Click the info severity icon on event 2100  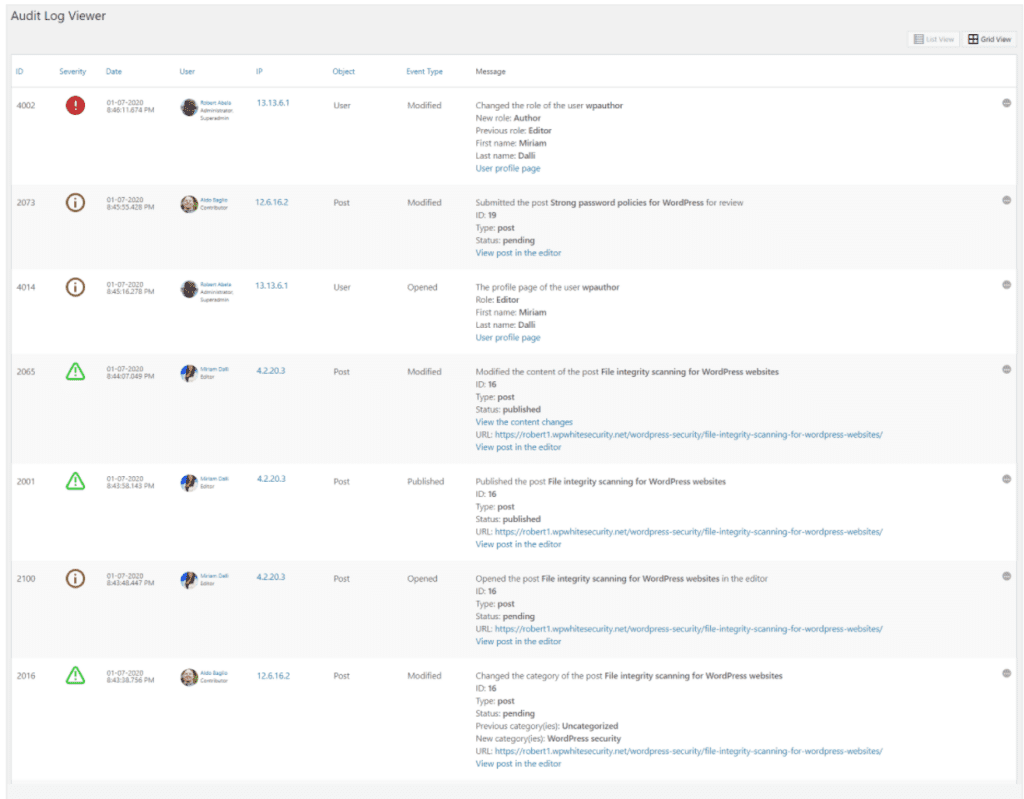point(75,578)
